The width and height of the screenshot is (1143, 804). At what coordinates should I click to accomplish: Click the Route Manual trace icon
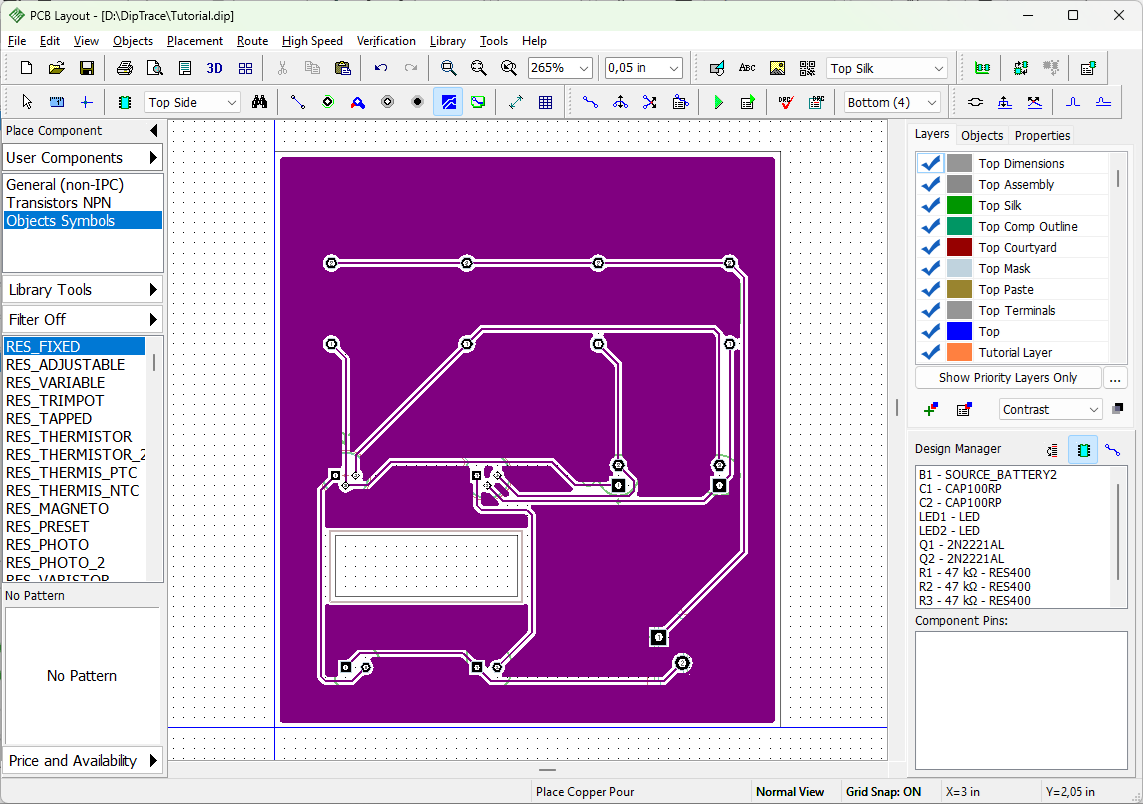pyautogui.click(x=590, y=102)
